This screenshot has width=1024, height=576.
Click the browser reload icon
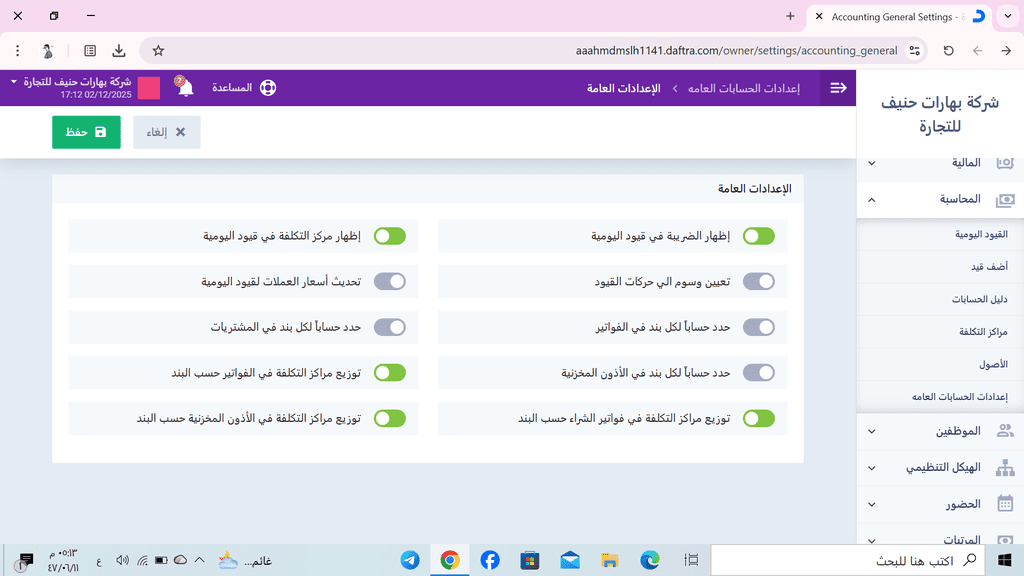tap(948, 51)
